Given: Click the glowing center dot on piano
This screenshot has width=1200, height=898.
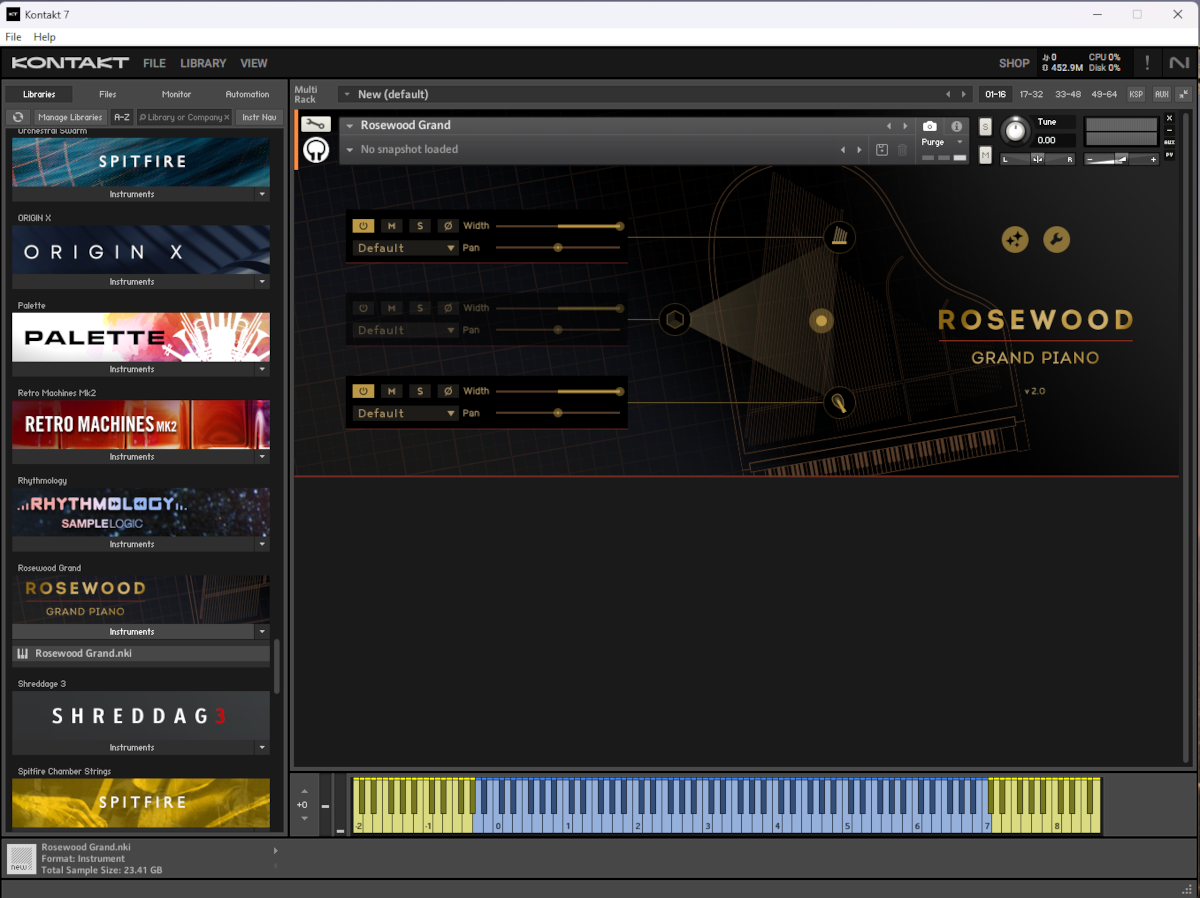Looking at the screenshot, I should click(x=821, y=320).
